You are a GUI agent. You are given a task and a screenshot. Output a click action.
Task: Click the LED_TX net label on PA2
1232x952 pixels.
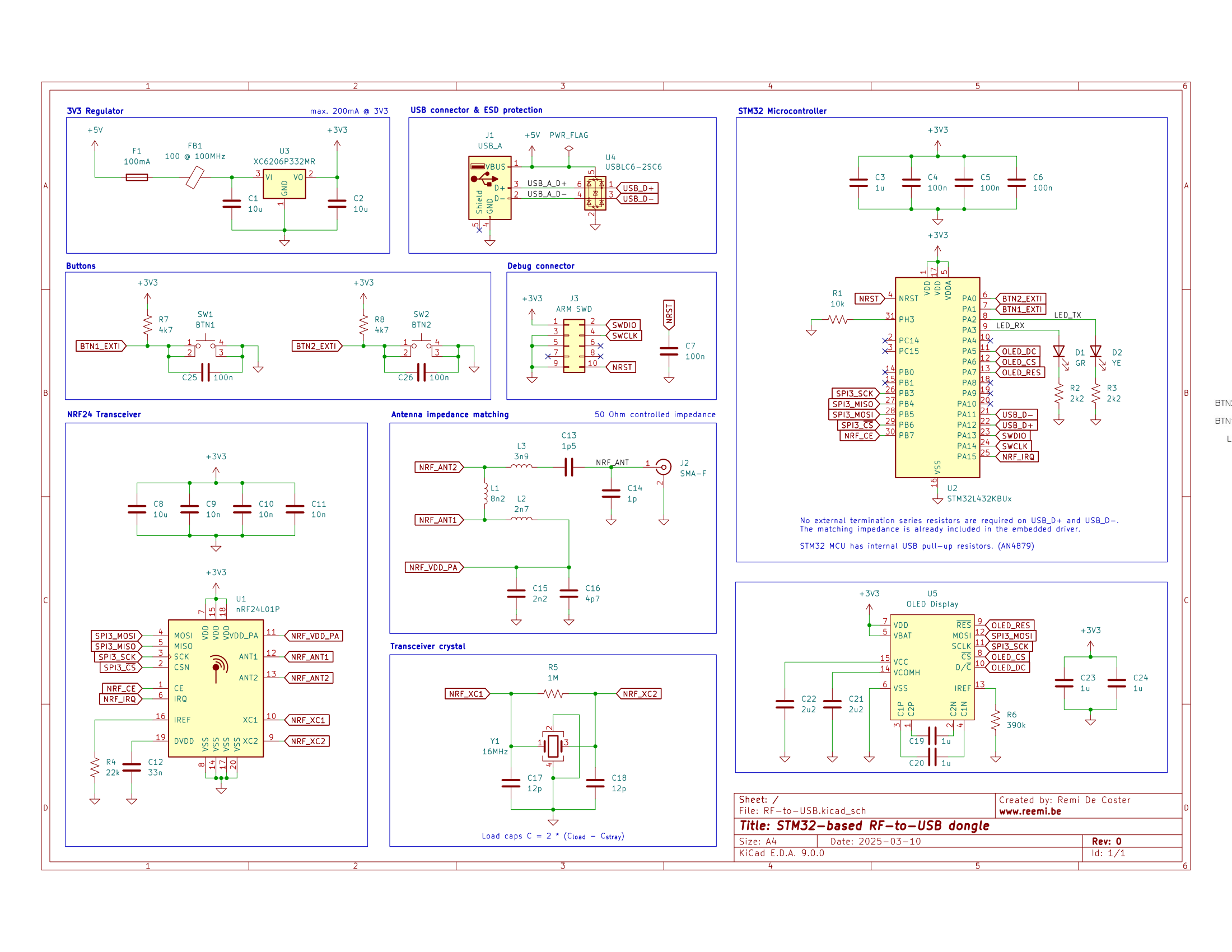[x=1068, y=315]
